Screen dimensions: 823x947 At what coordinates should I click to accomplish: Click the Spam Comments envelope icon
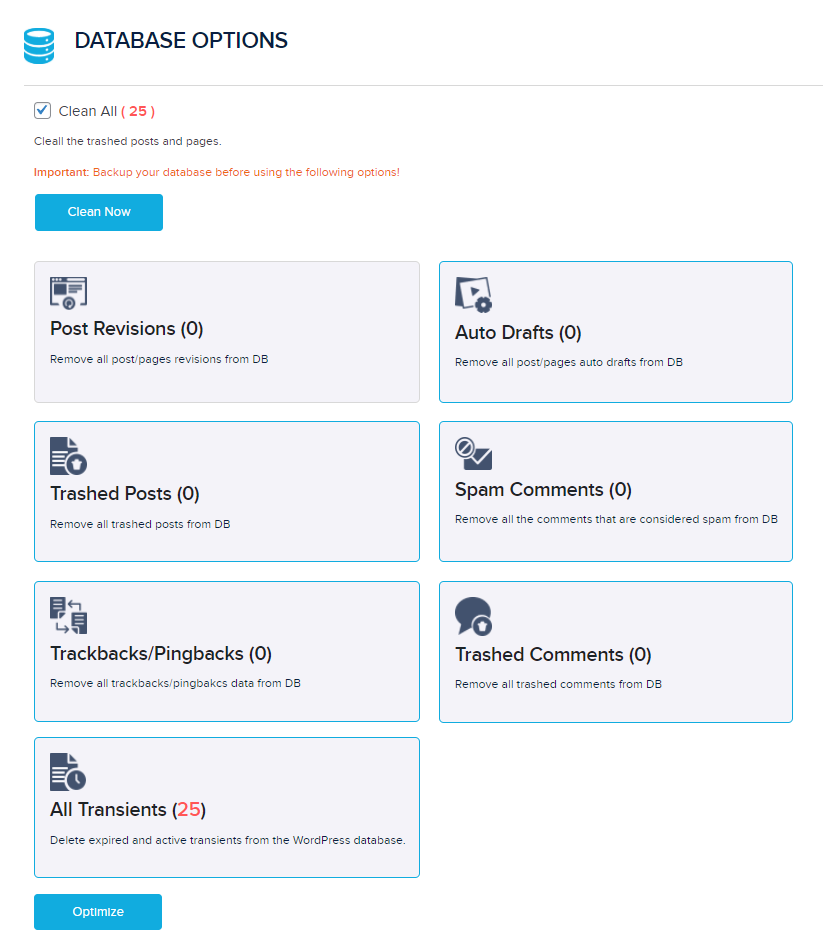473,454
